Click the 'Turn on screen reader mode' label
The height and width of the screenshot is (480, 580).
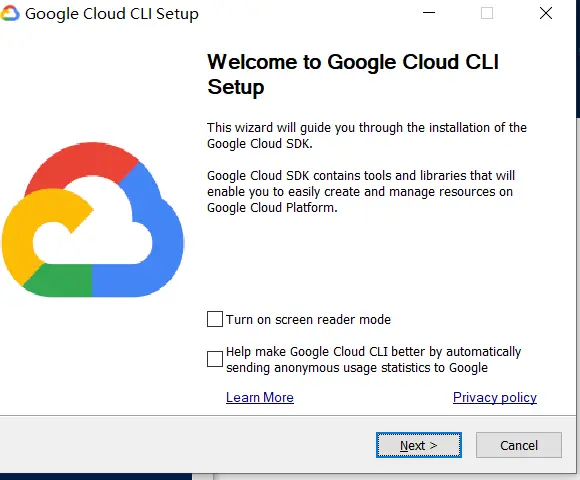click(308, 320)
